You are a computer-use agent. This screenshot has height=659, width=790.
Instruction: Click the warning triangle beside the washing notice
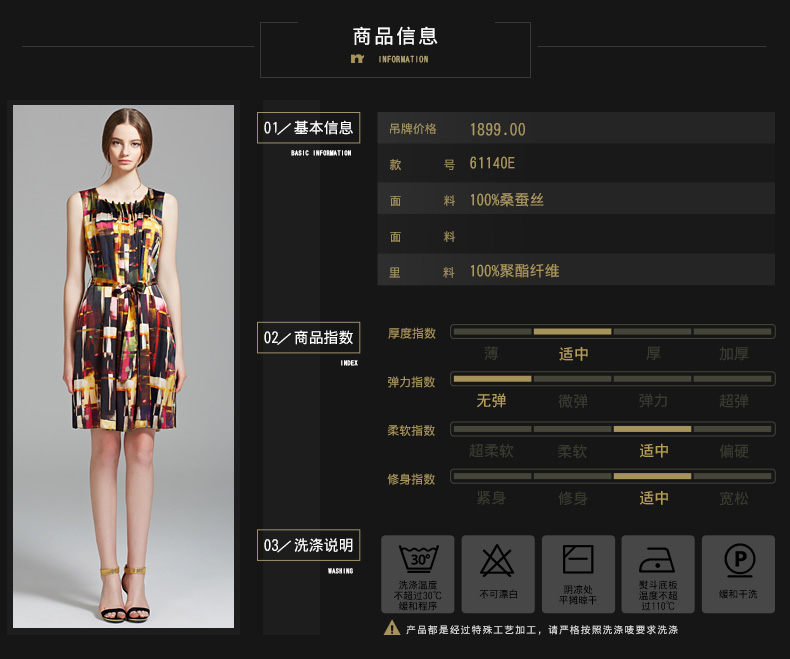point(392,629)
